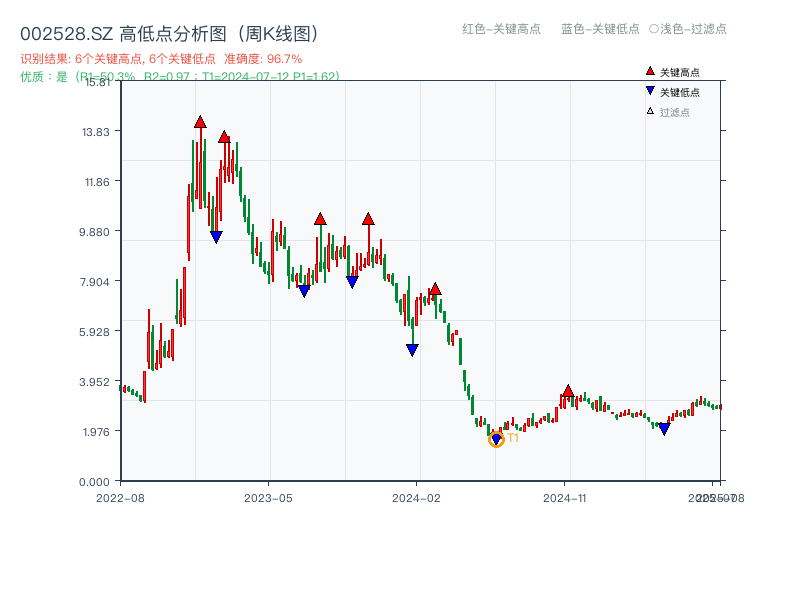Click the blue low marker near the 5.5 price area
This screenshot has width=800, height=600.
[x=411, y=348]
